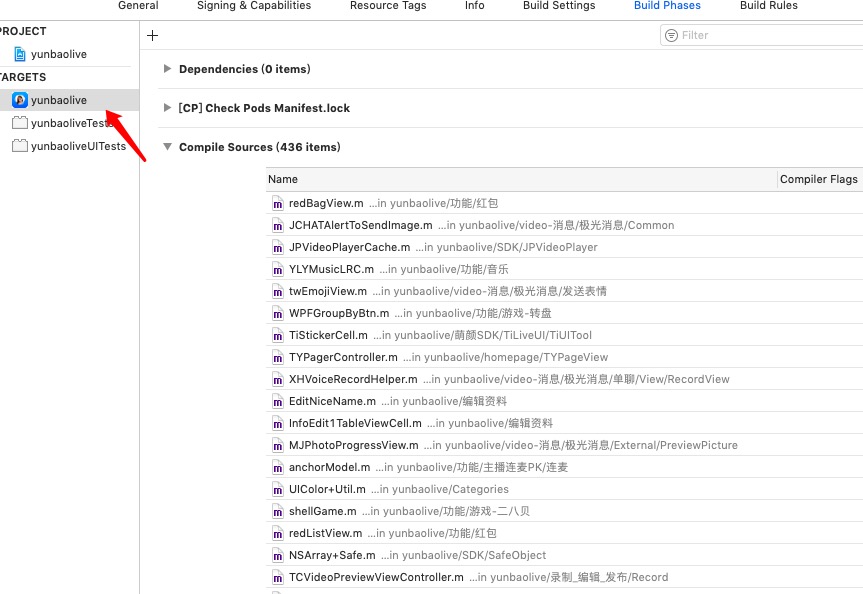Click the Compiler Flags column header
This screenshot has height=594, width=863.
tap(818, 179)
